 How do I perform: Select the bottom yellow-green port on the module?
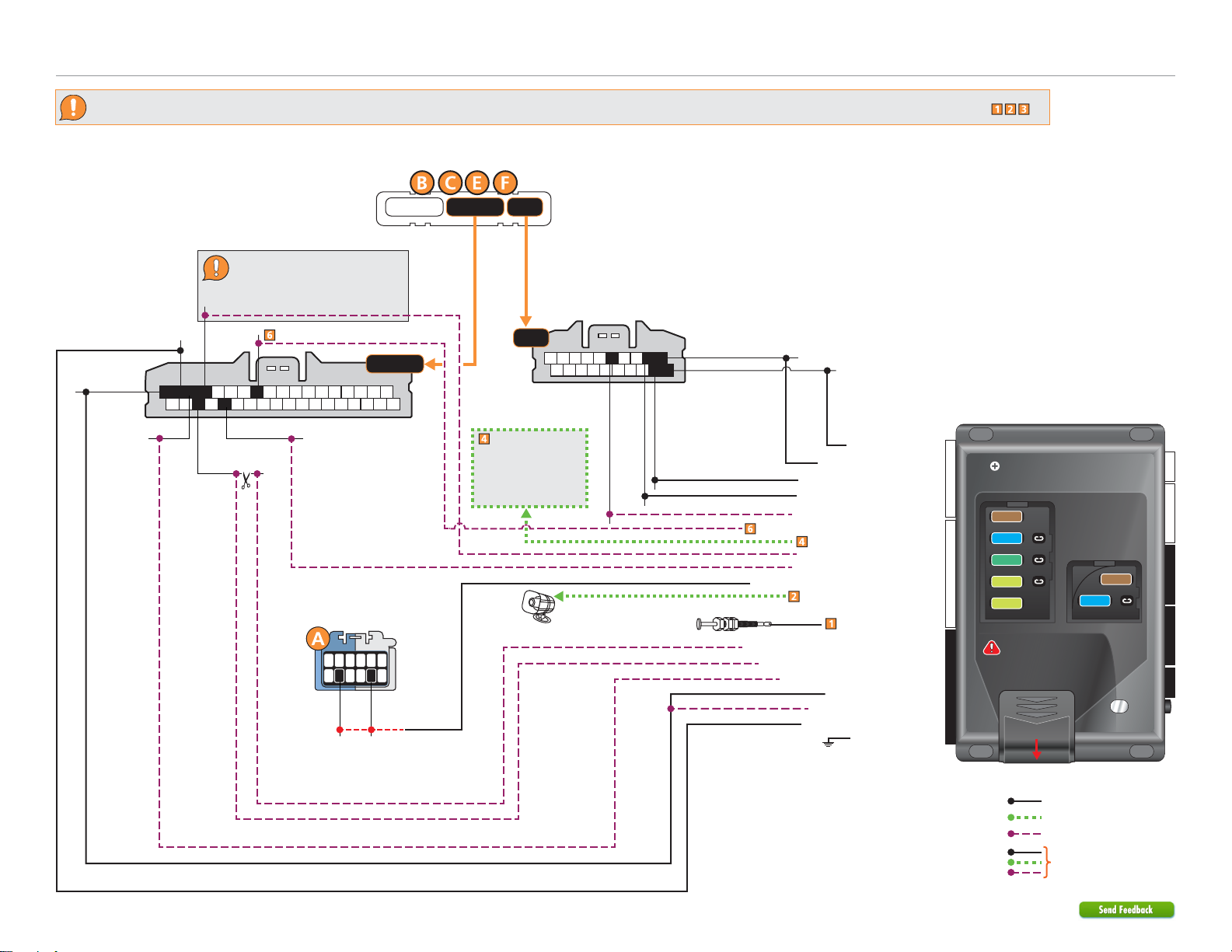point(1007,603)
